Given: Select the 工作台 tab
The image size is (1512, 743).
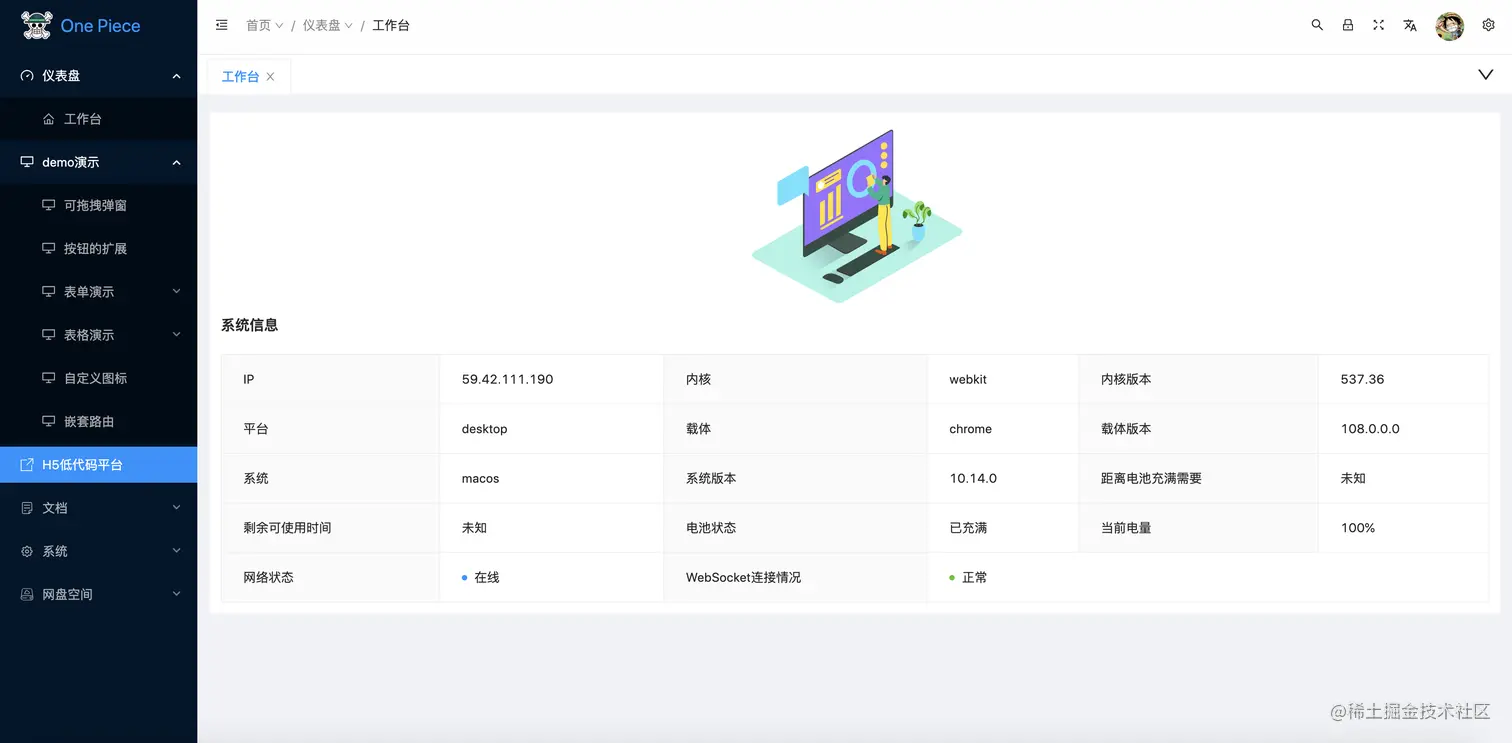Looking at the screenshot, I should pyautogui.click(x=241, y=75).
